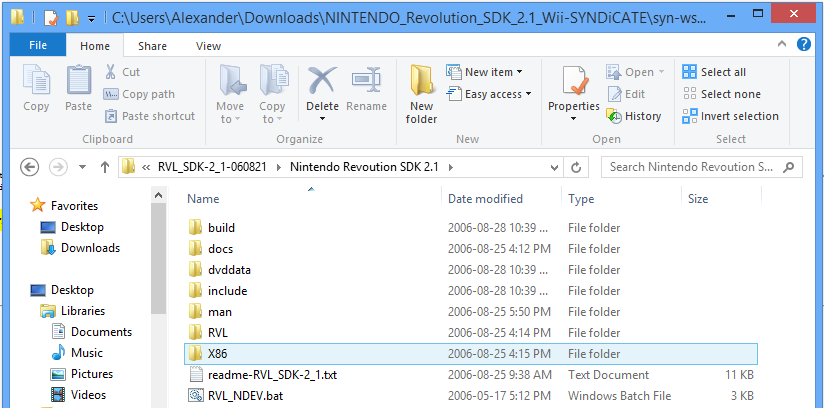
Task: Click the Properties checkmark icon
Action: click(574, 81)
